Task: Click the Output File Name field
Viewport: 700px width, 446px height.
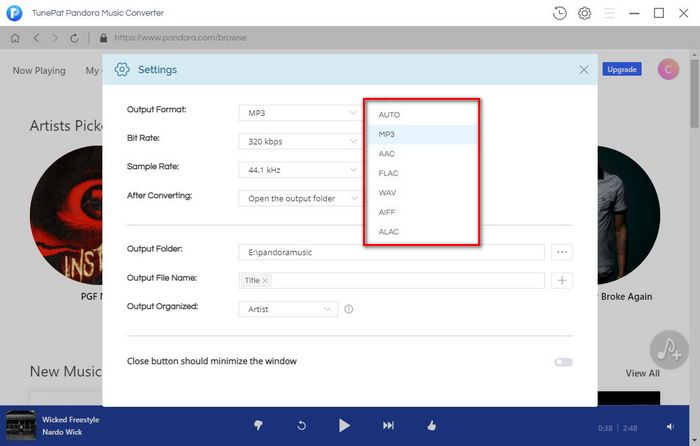Action: 391,280
